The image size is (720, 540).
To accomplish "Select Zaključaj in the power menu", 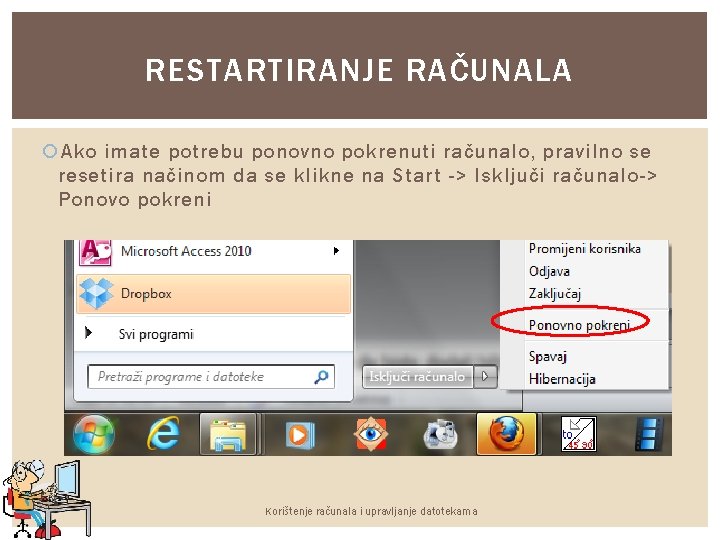I will pyautogui.click(x=555, y=293).
